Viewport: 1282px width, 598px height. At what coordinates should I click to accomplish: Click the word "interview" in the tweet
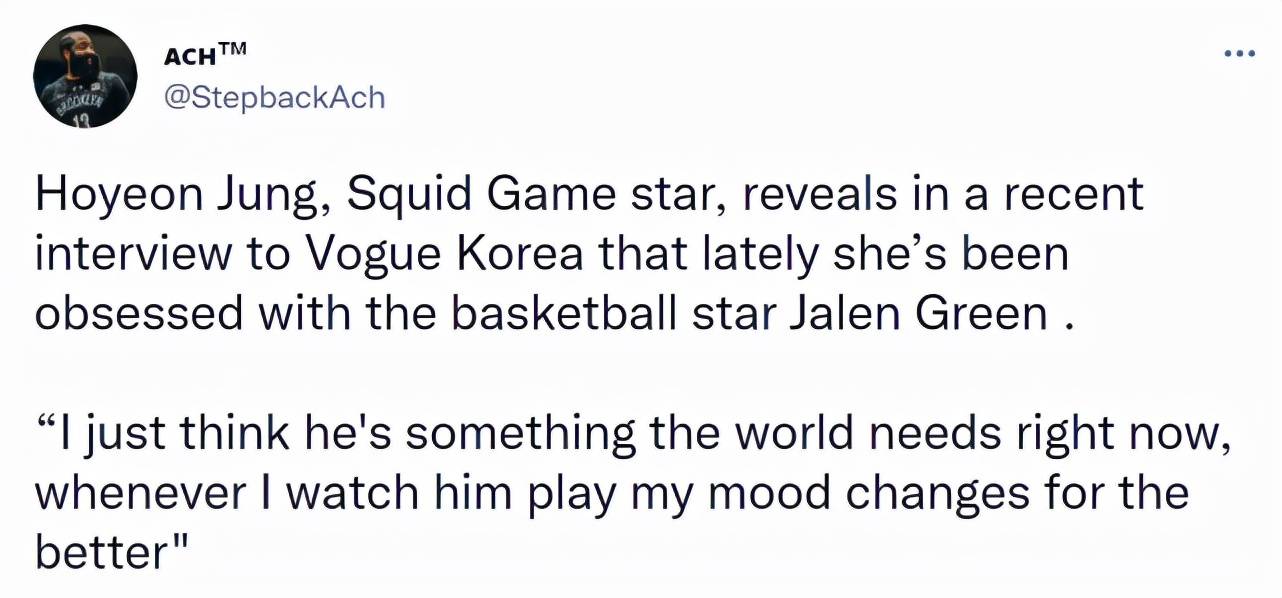(x=121, y=255)
